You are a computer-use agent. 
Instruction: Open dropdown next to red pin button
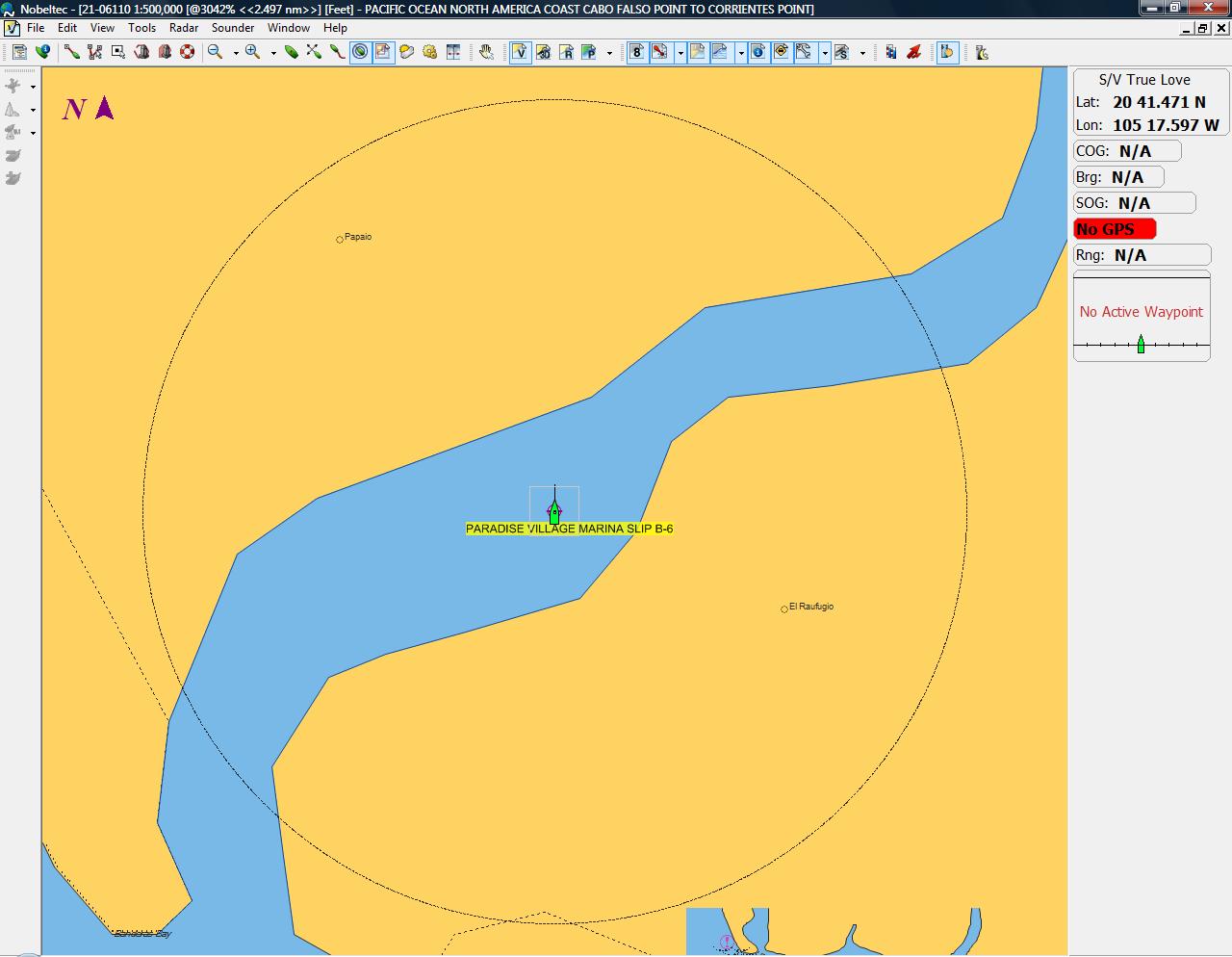tap(680, 53)
